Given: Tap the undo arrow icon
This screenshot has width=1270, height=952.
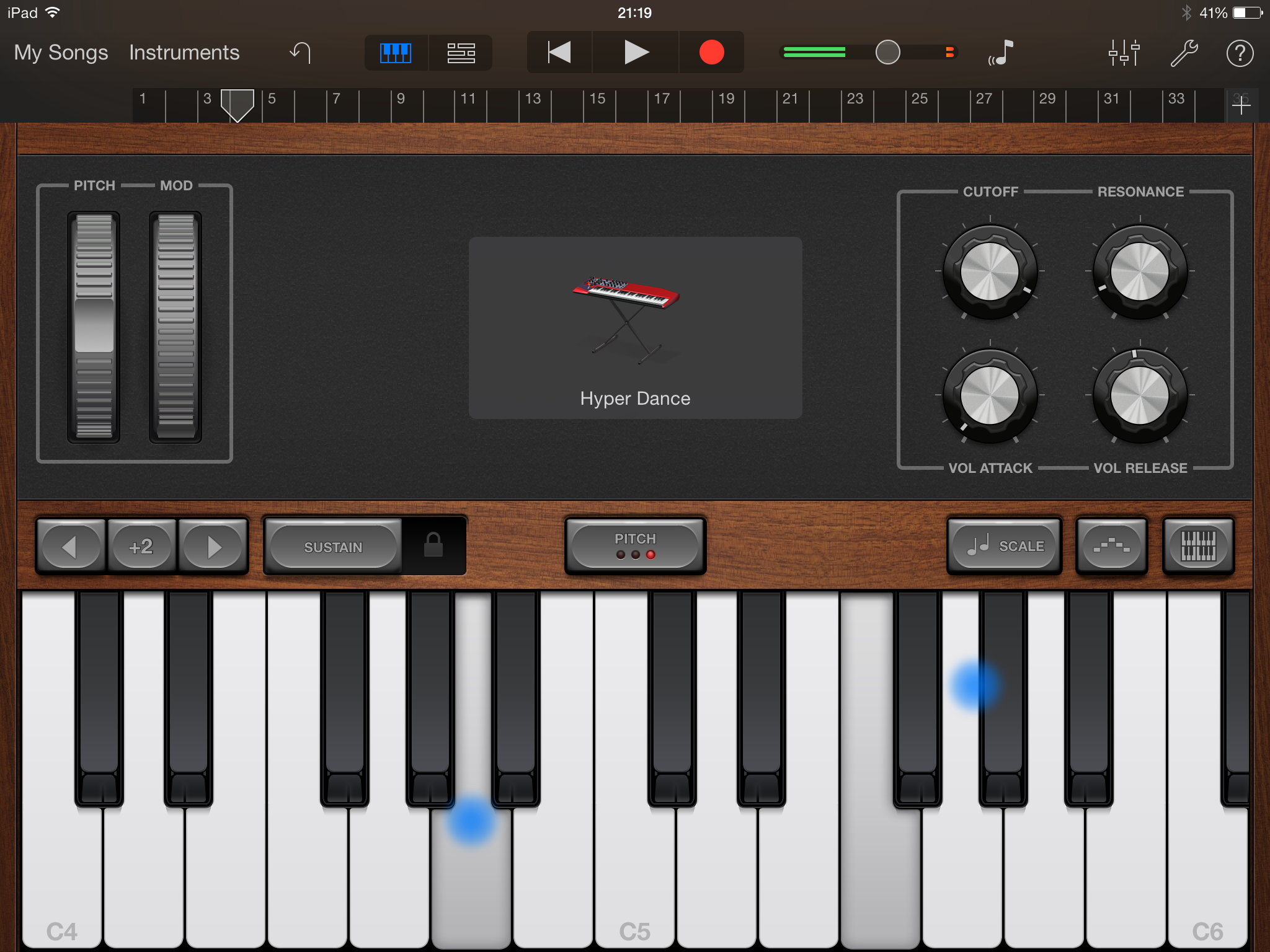Looking at the screenshot, I should (301, 53).
